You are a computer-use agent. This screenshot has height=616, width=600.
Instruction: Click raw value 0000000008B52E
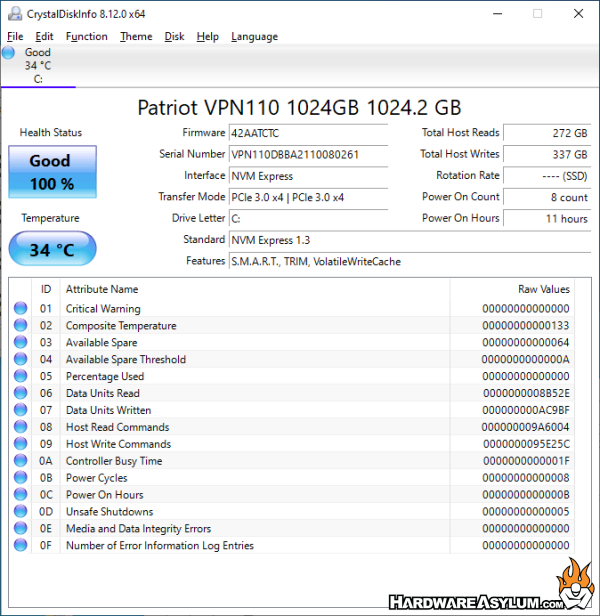[526, 393]
